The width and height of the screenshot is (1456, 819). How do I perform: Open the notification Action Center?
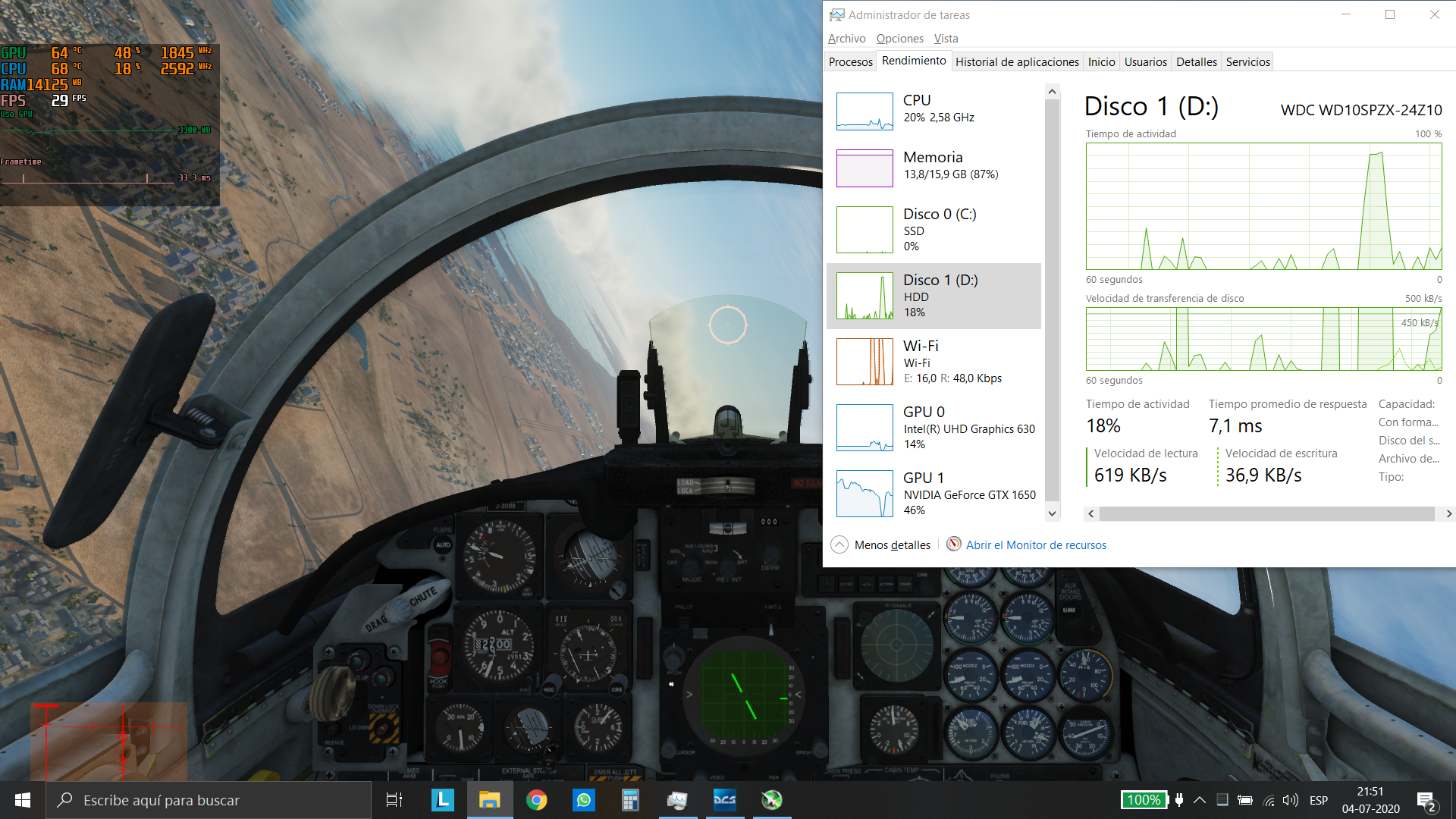1426,800
